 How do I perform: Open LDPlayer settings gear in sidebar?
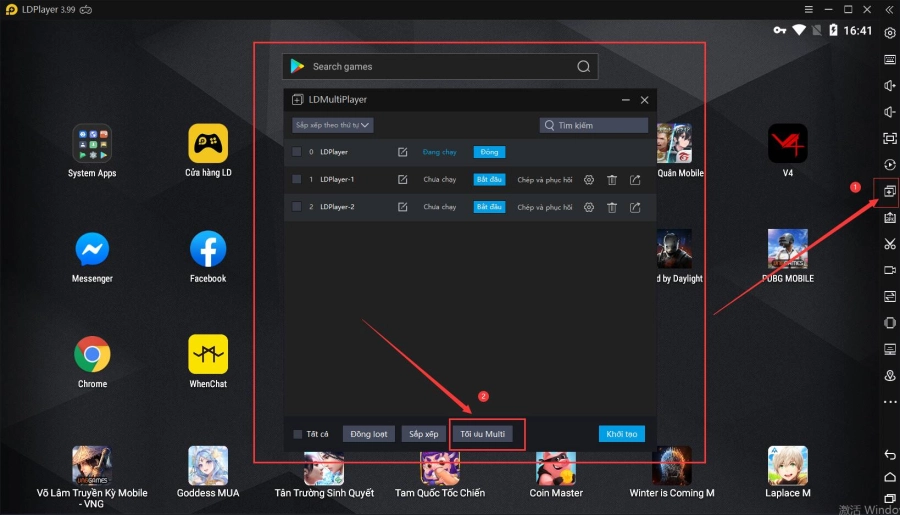tap(889, 33)
